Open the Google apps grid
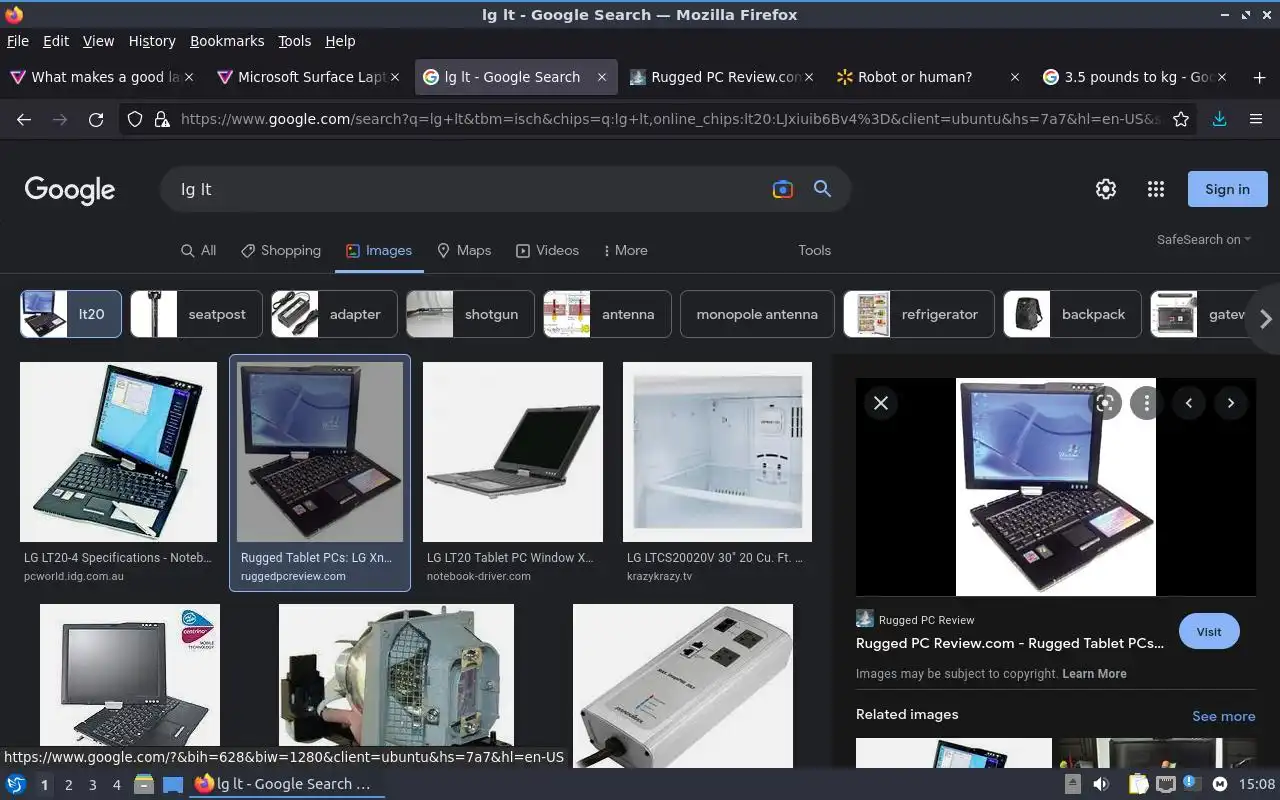This screenshot has height=800, width=1280. tap(1156, 189)
